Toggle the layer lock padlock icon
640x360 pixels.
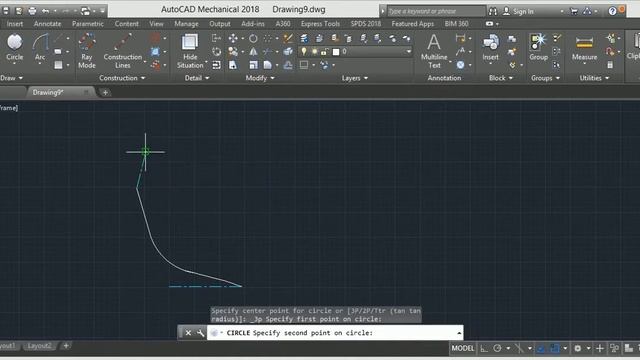pyautogui.click(x=324, y=51)
